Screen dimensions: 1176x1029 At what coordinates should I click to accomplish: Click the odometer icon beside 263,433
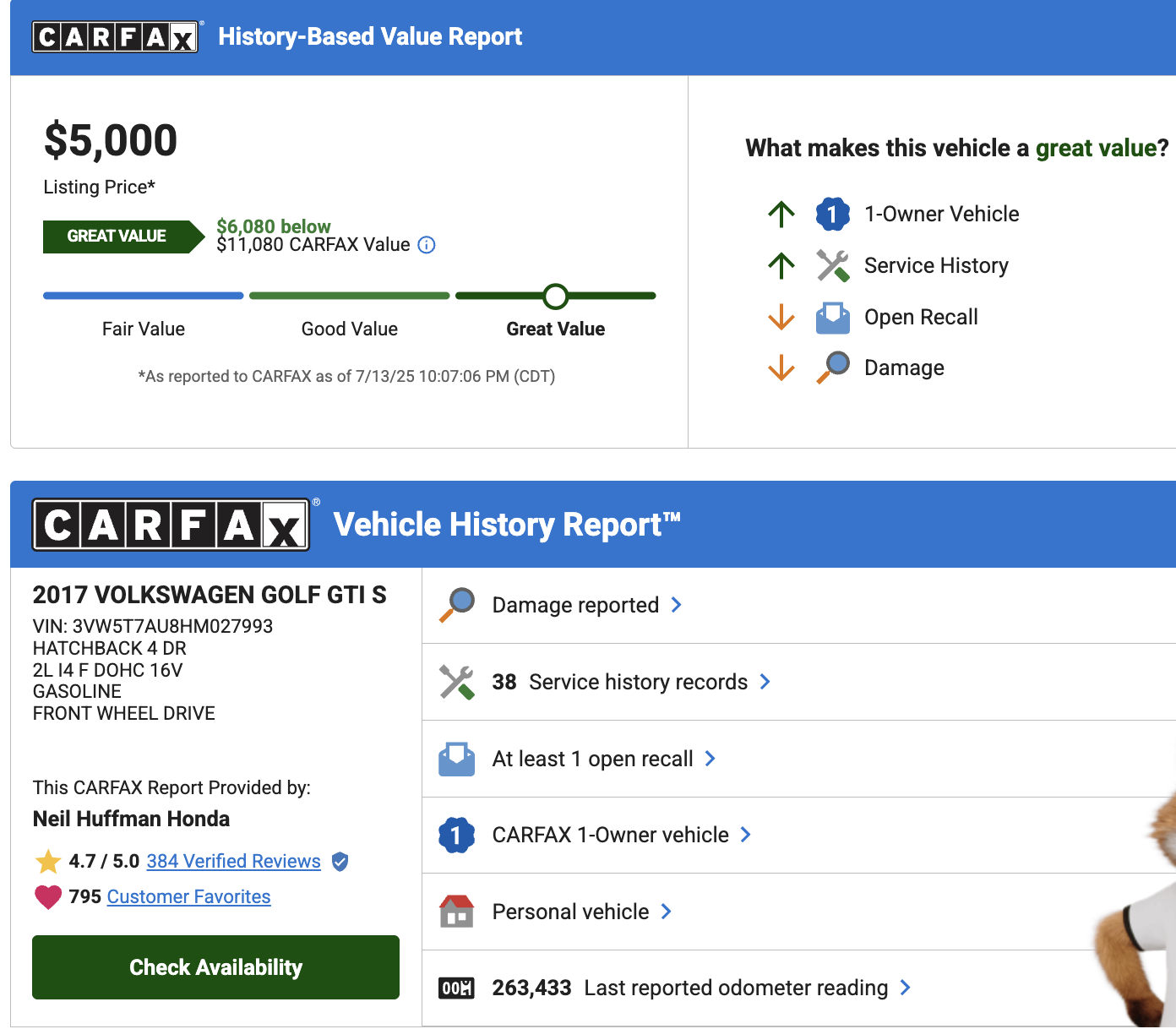(x=457, y=988)
